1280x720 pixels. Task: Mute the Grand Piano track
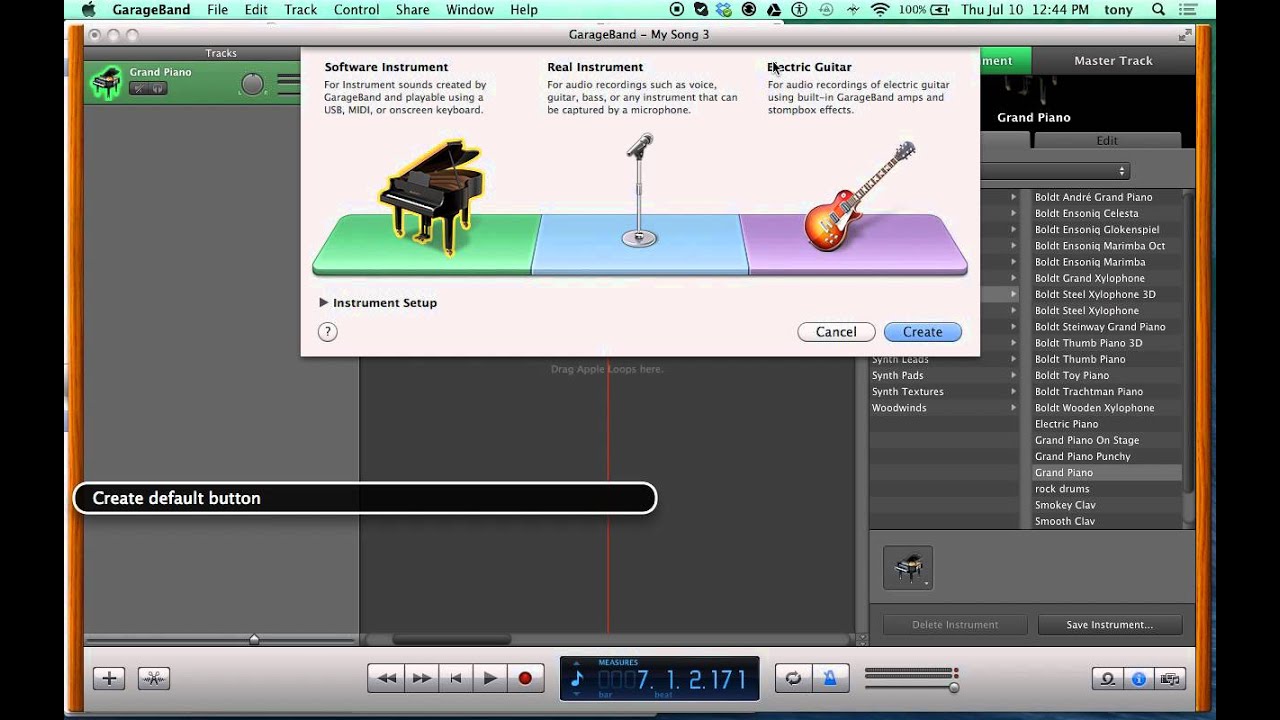click(x=138, y=89)
